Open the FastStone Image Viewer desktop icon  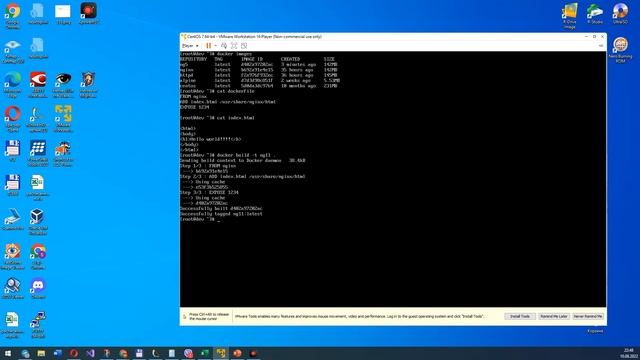tap(13, 256)
